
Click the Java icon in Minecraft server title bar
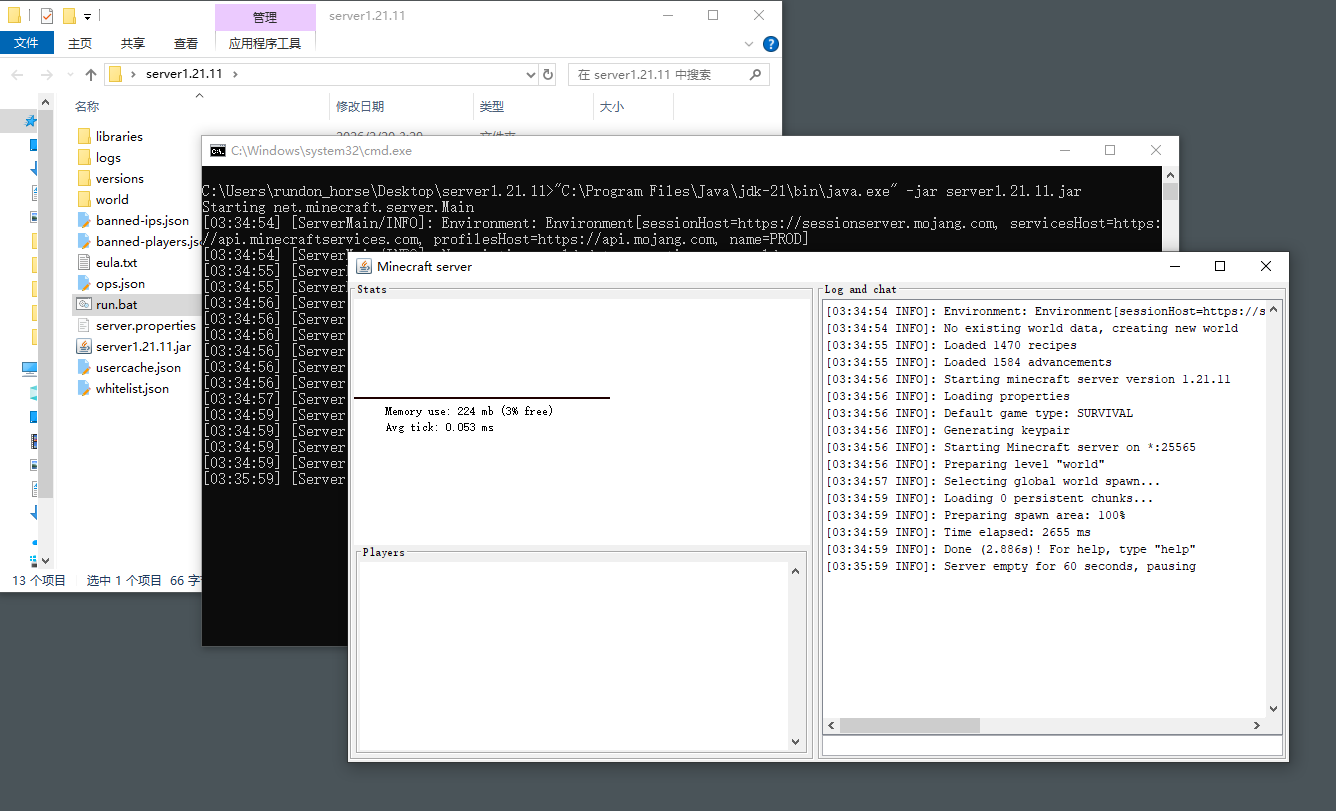point(364,267)
